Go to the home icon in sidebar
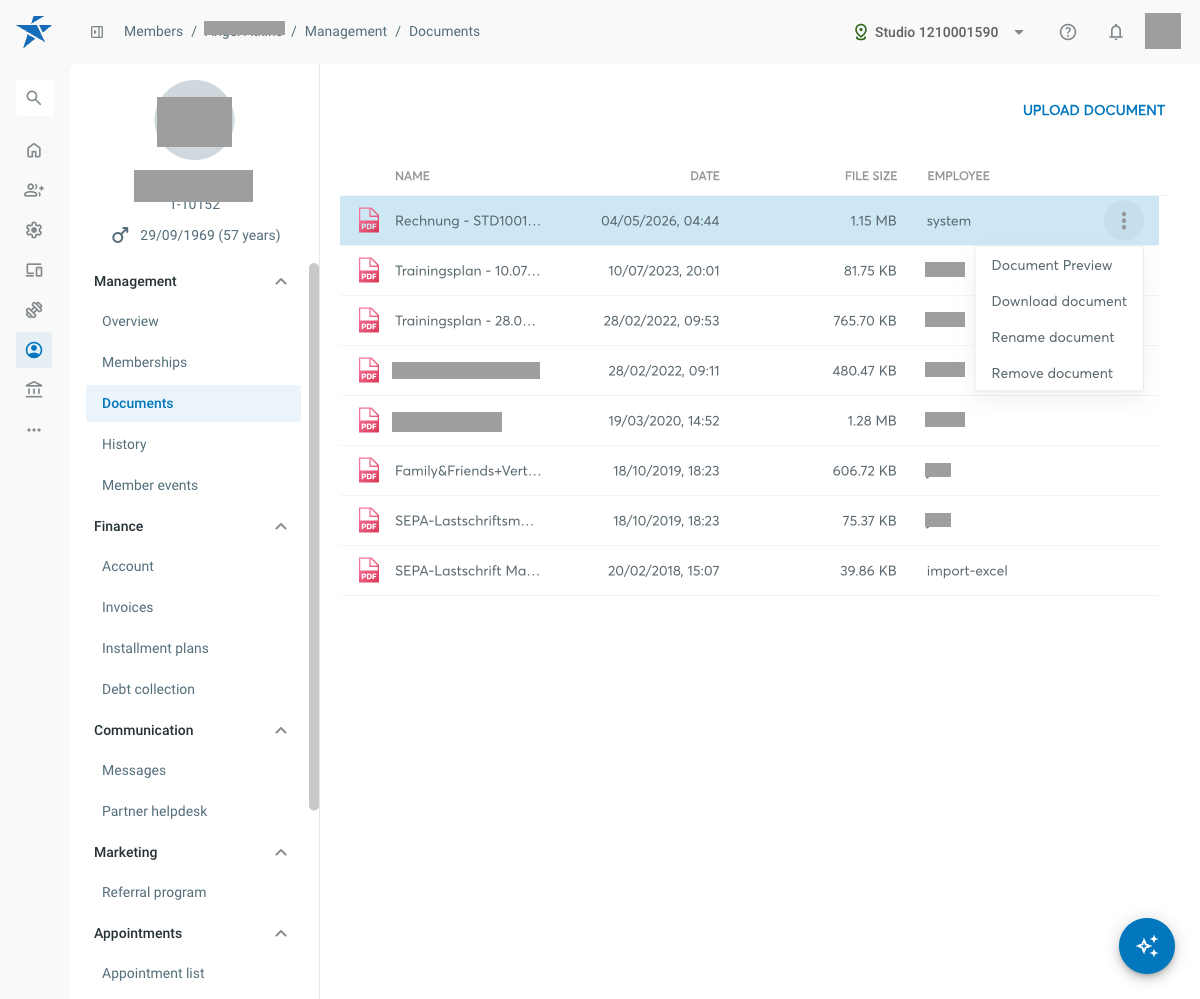Screen dimensions: 1200x999 click(x=34, y=151)
